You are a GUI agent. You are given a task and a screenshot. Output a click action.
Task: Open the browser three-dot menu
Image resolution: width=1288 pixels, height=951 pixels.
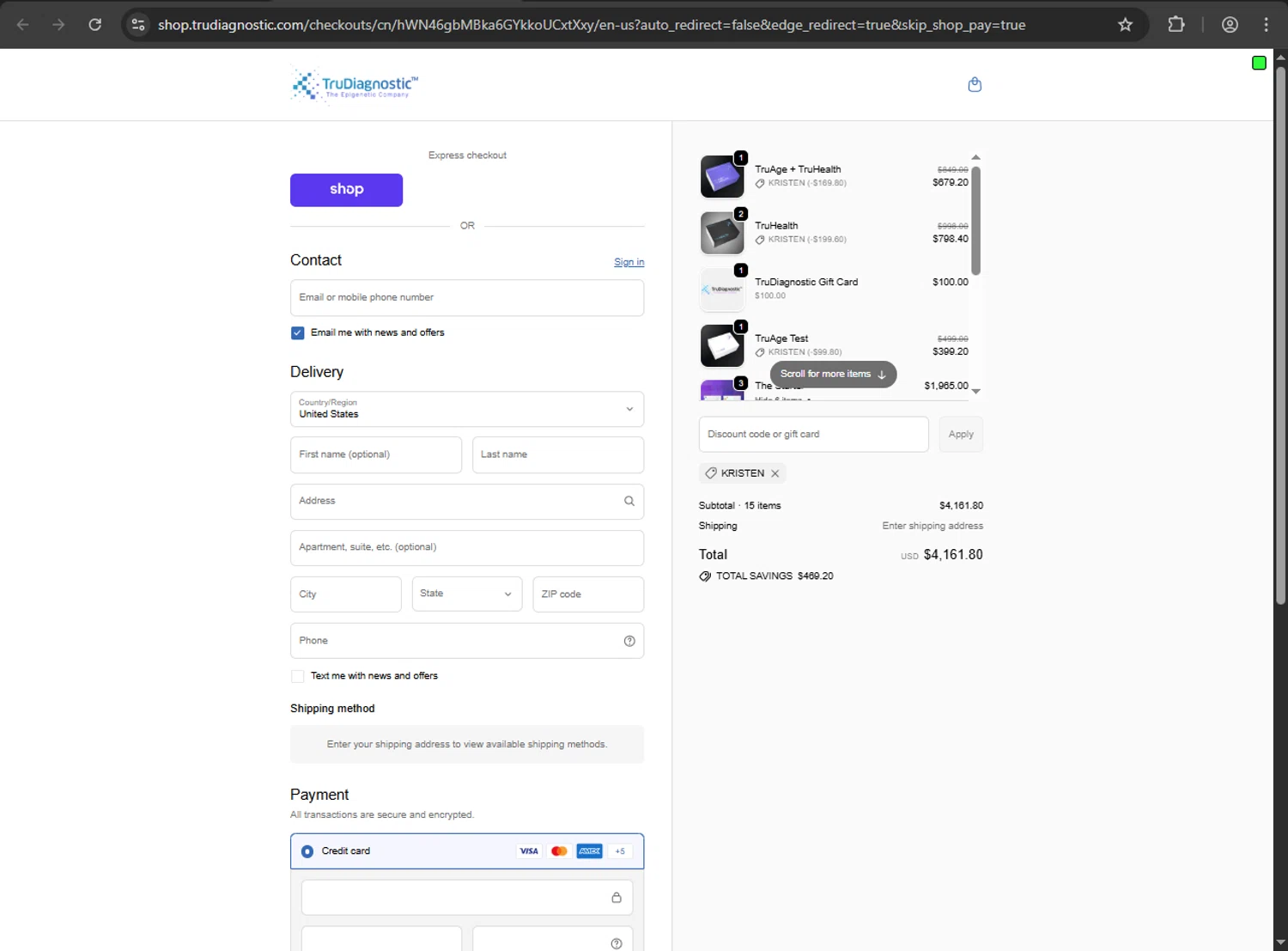(1266, 25)
